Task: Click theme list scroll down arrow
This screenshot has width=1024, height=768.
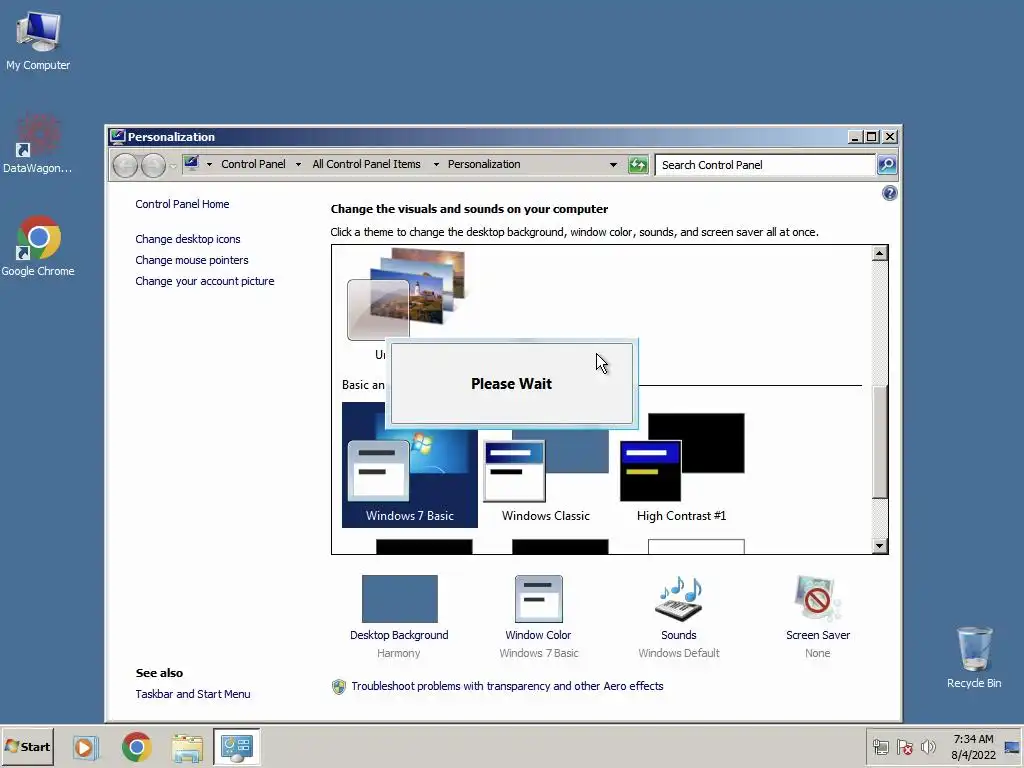Action: coord(880,546)
